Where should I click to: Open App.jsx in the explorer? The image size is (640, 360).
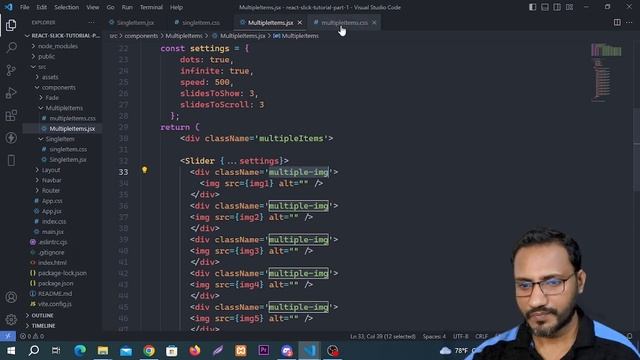coord(51,211)
